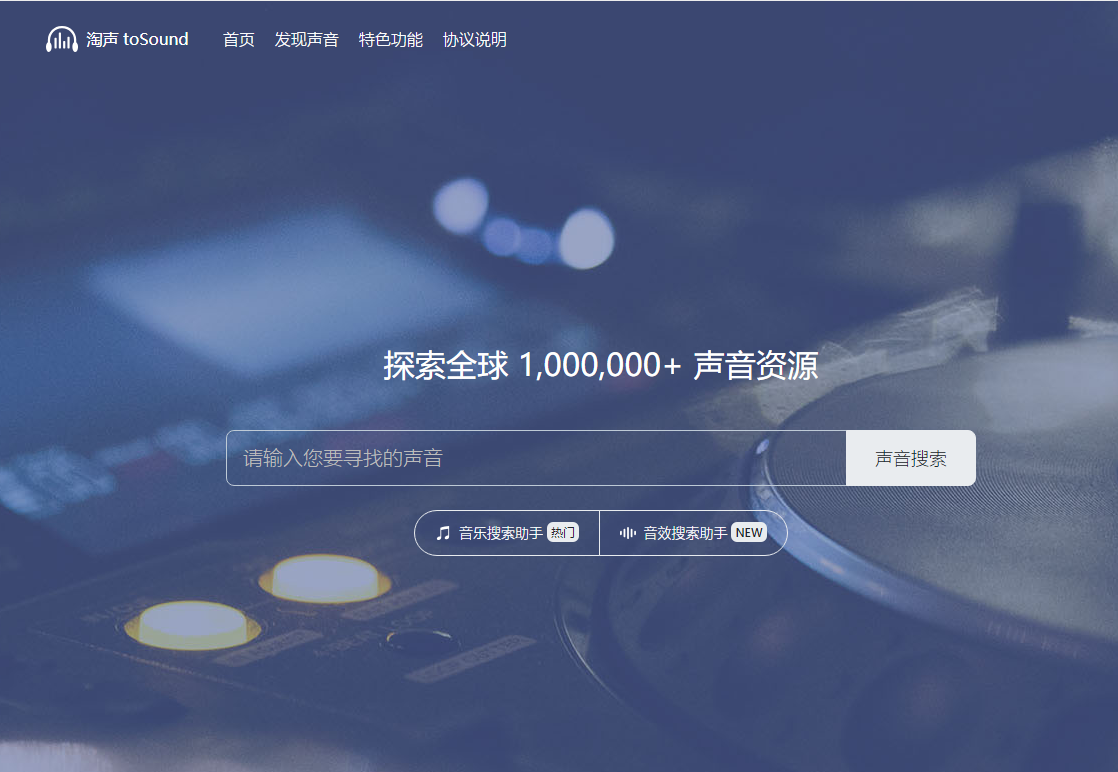Click the NEW badge label
The height and width of the screenshot is (772, 1118).
750,532
